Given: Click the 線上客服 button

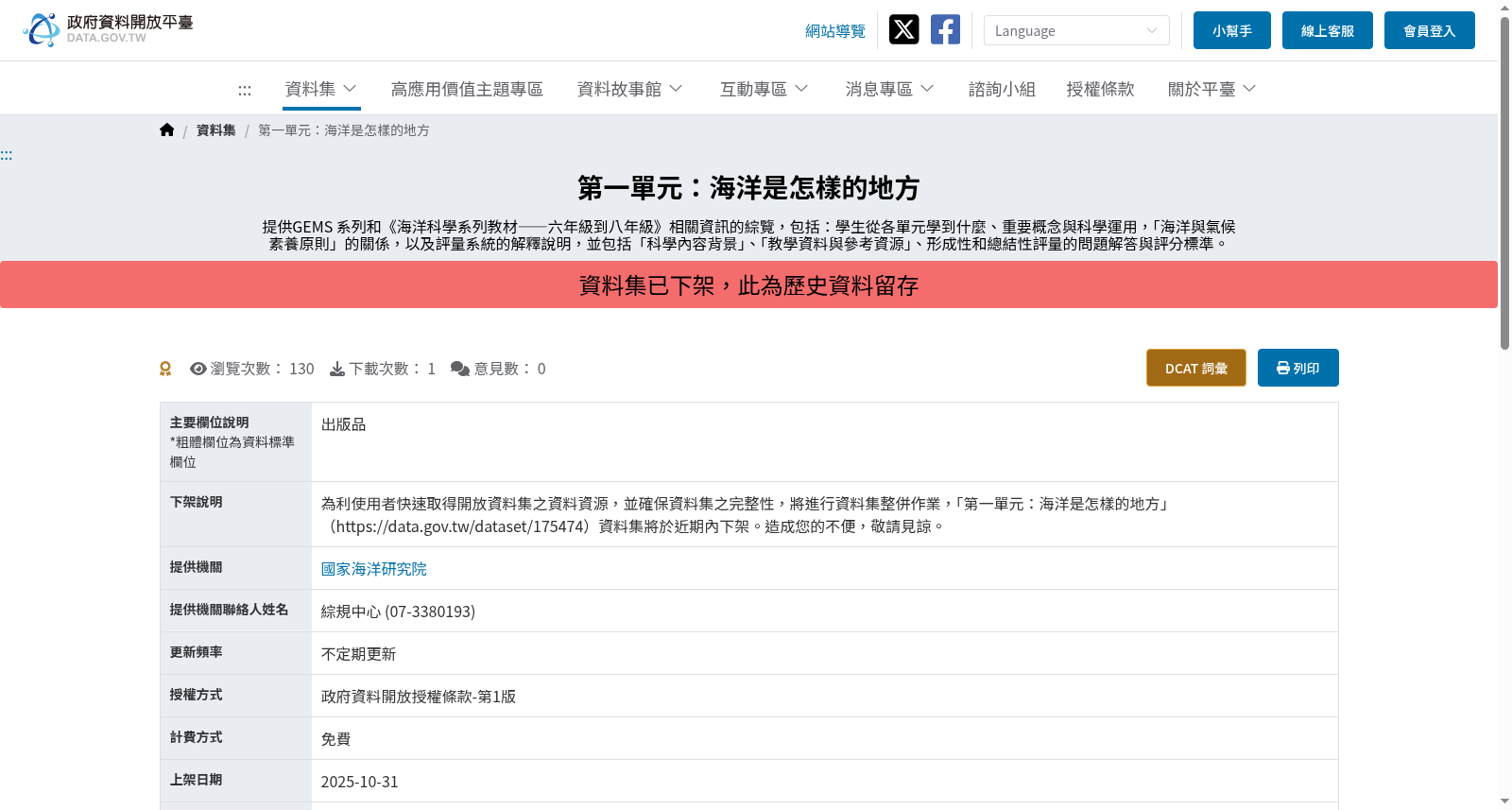Looking at the screenshot, I should point(1328,30).
